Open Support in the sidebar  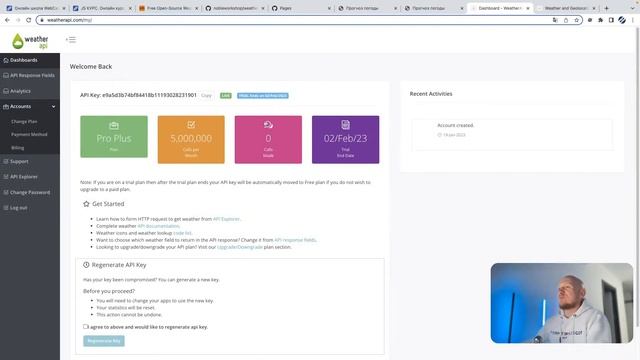(30, 162)
